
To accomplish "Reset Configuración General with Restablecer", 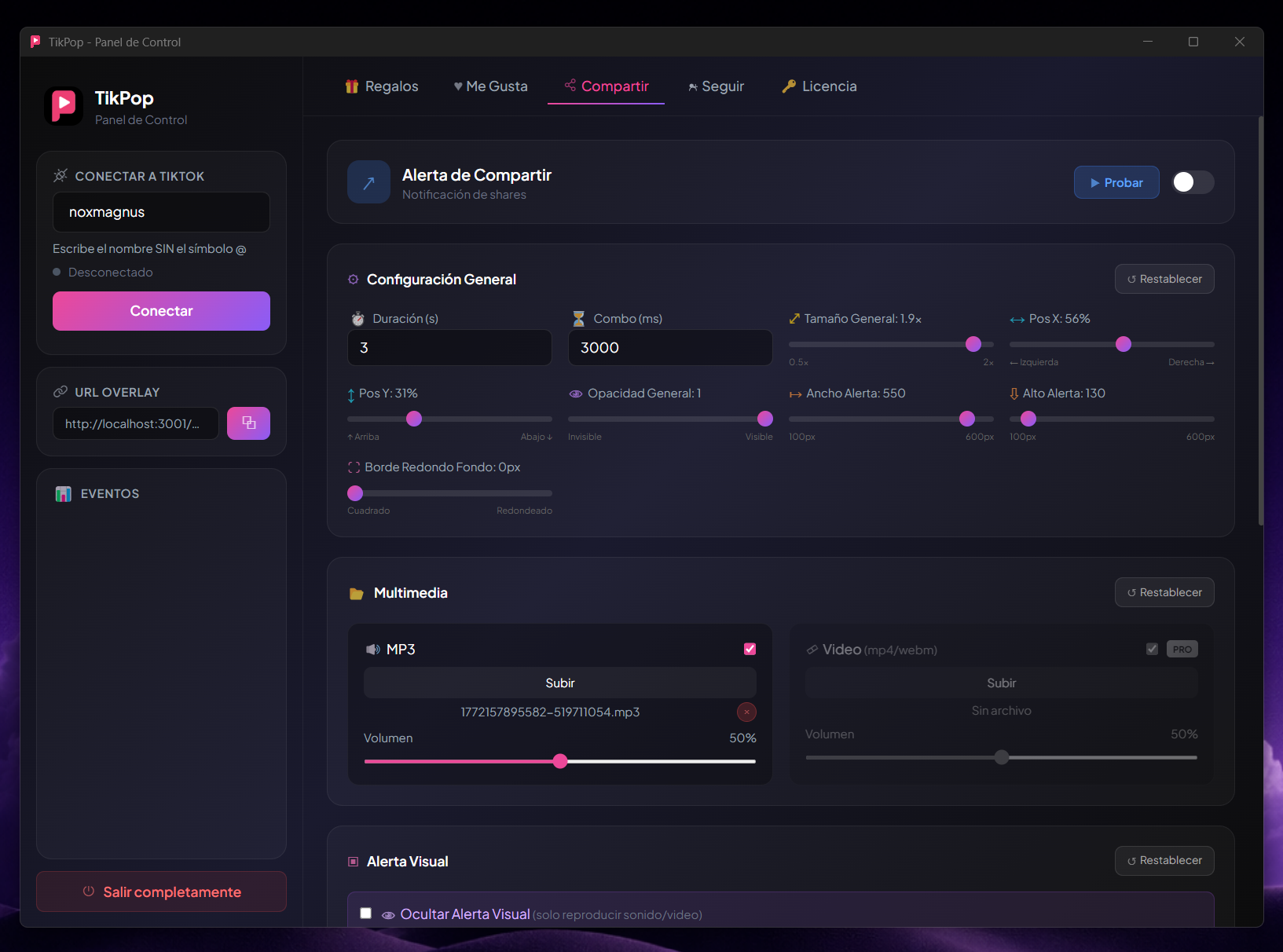I will coord(1164,279).
